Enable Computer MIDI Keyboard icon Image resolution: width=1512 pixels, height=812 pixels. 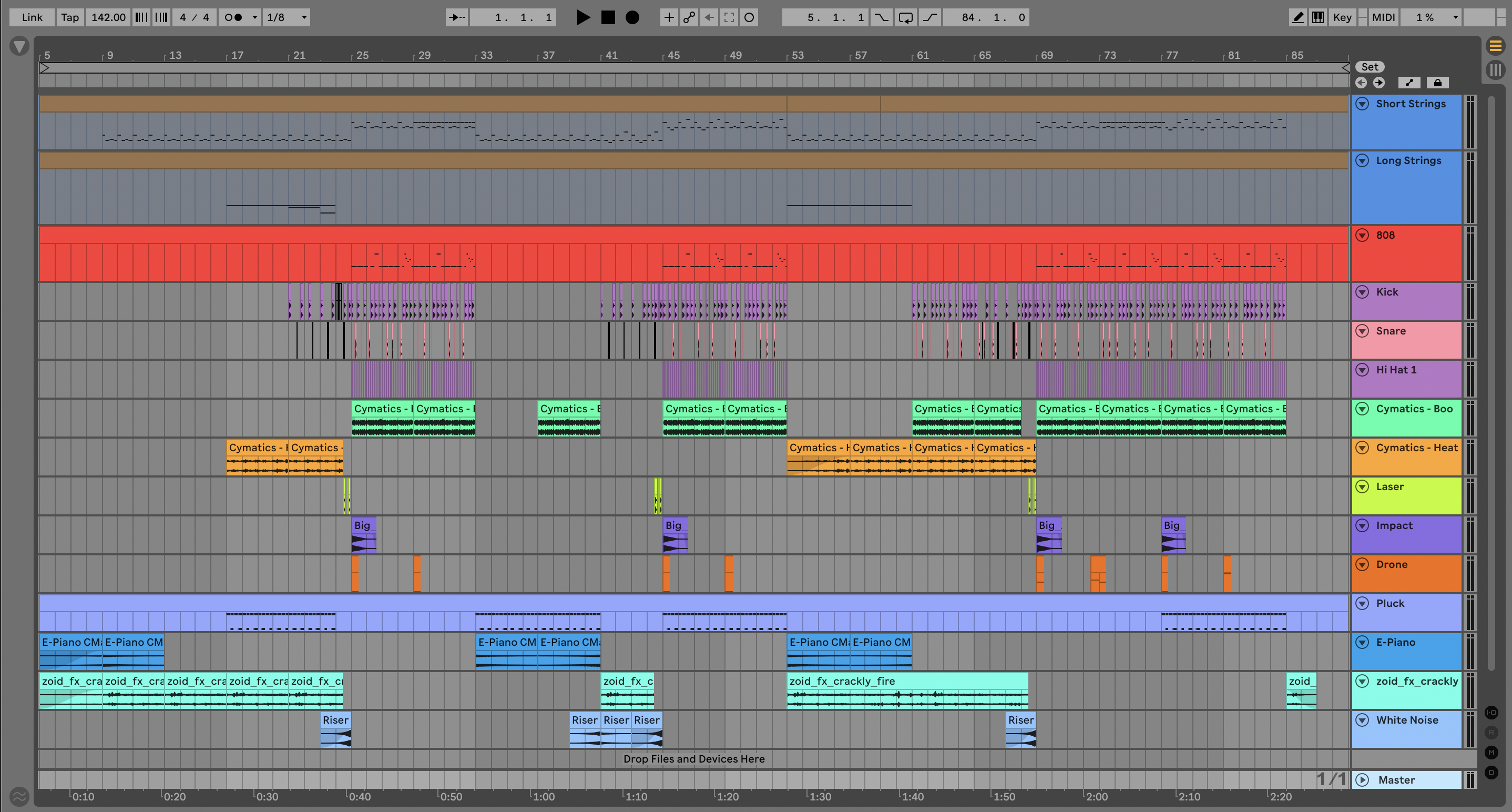coord(1317,17)
